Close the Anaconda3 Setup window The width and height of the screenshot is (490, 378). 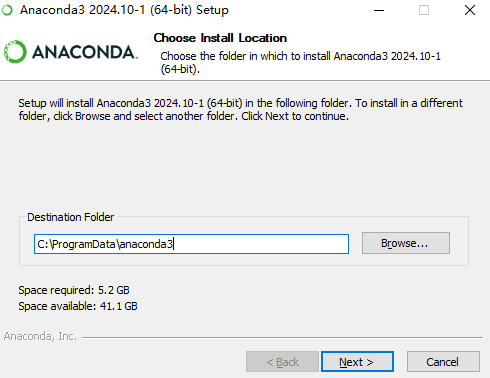pyautogui.click(x=470, y=10)
